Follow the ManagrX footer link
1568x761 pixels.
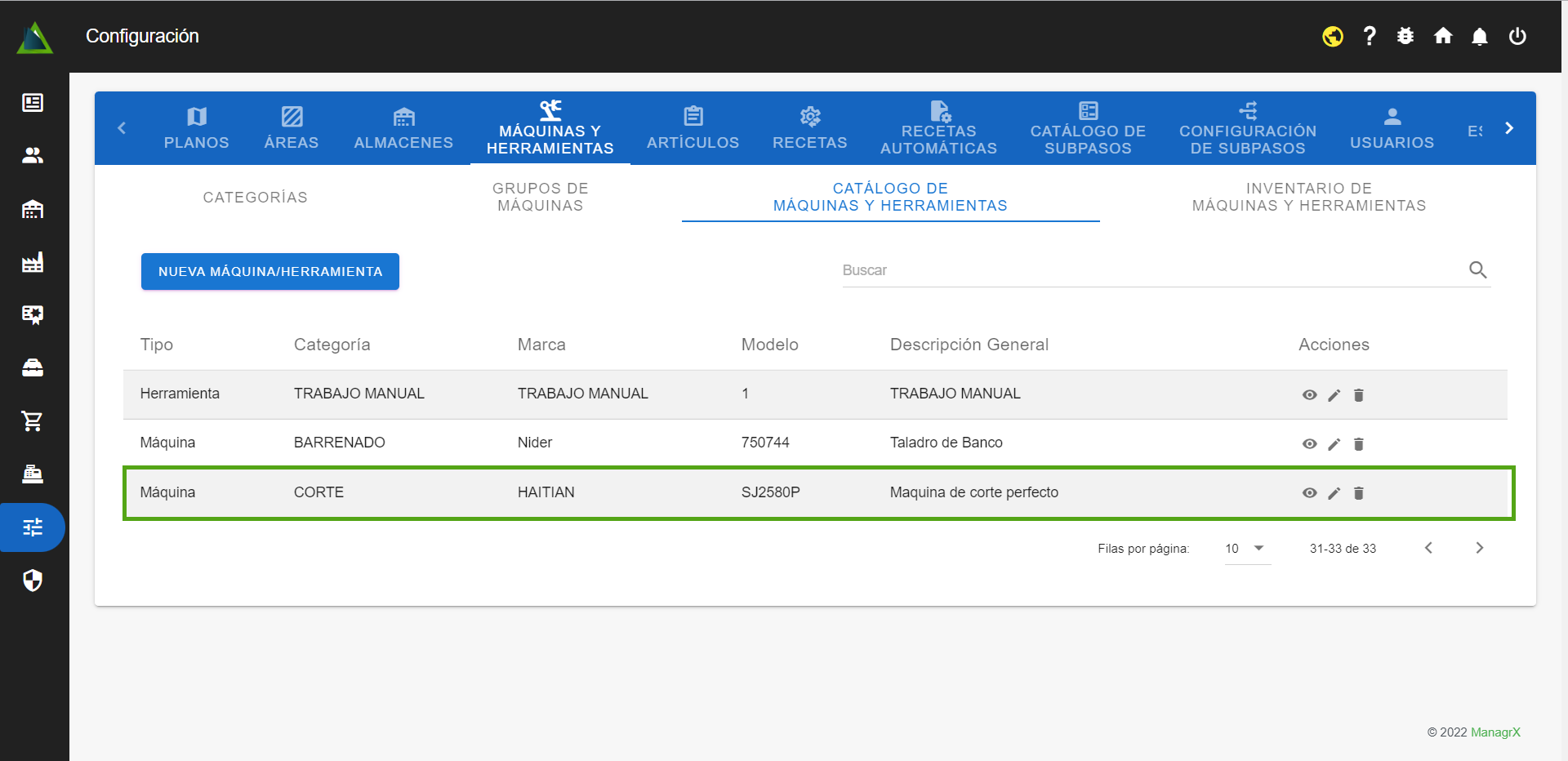coord(1495,732)
